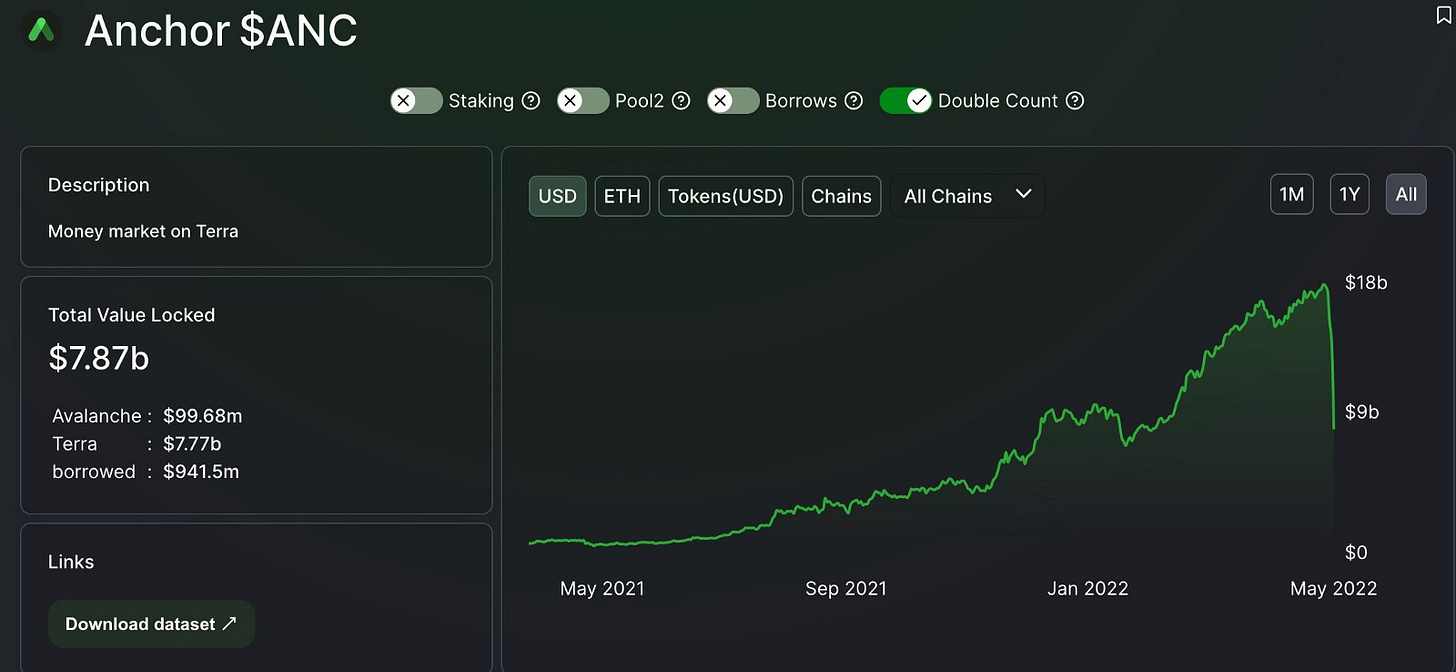Screen dimensions: 1456x672
Task: Click the $7.87b total value figure
Action: [x=99, y=358]
